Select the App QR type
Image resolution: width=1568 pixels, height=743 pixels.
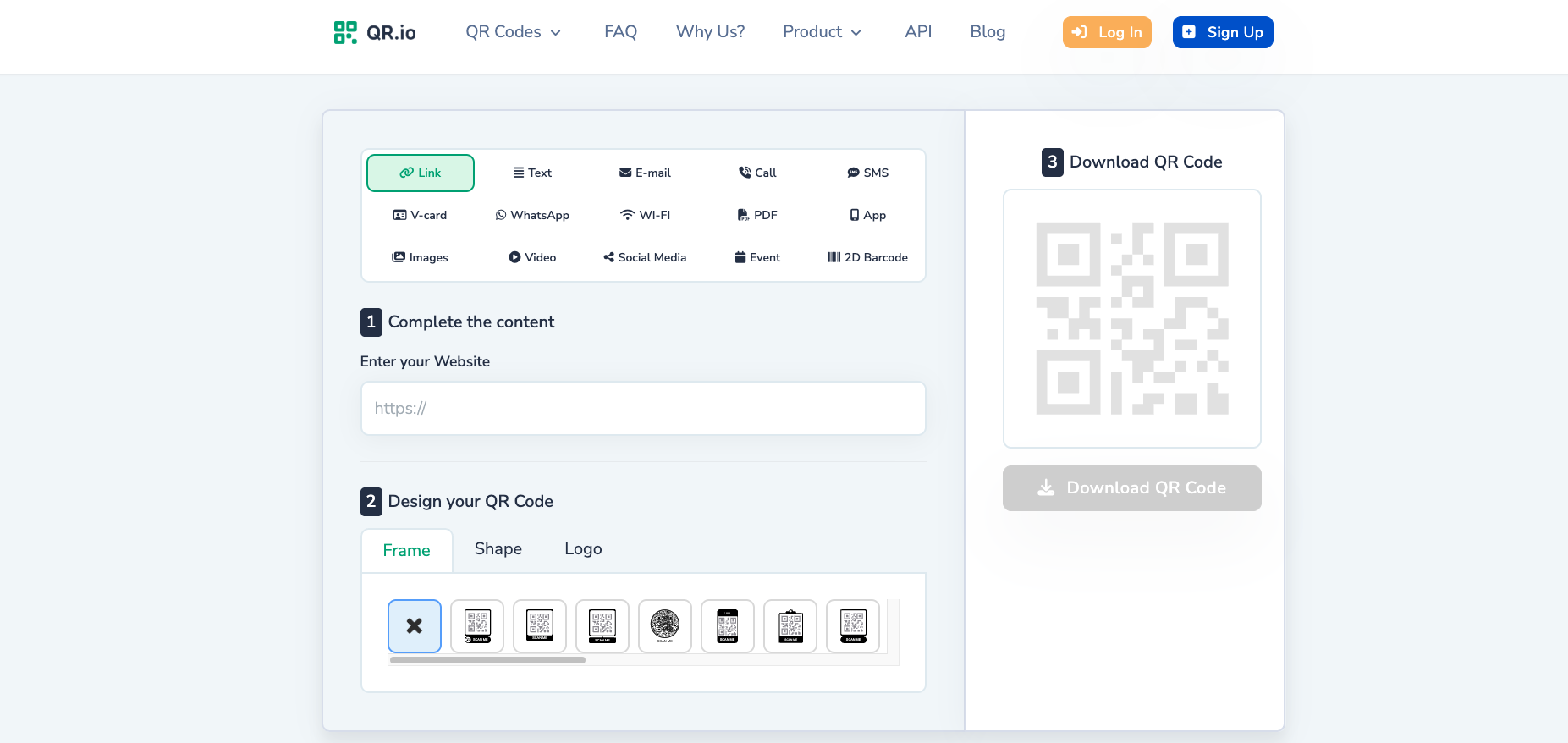pos(867,215)
